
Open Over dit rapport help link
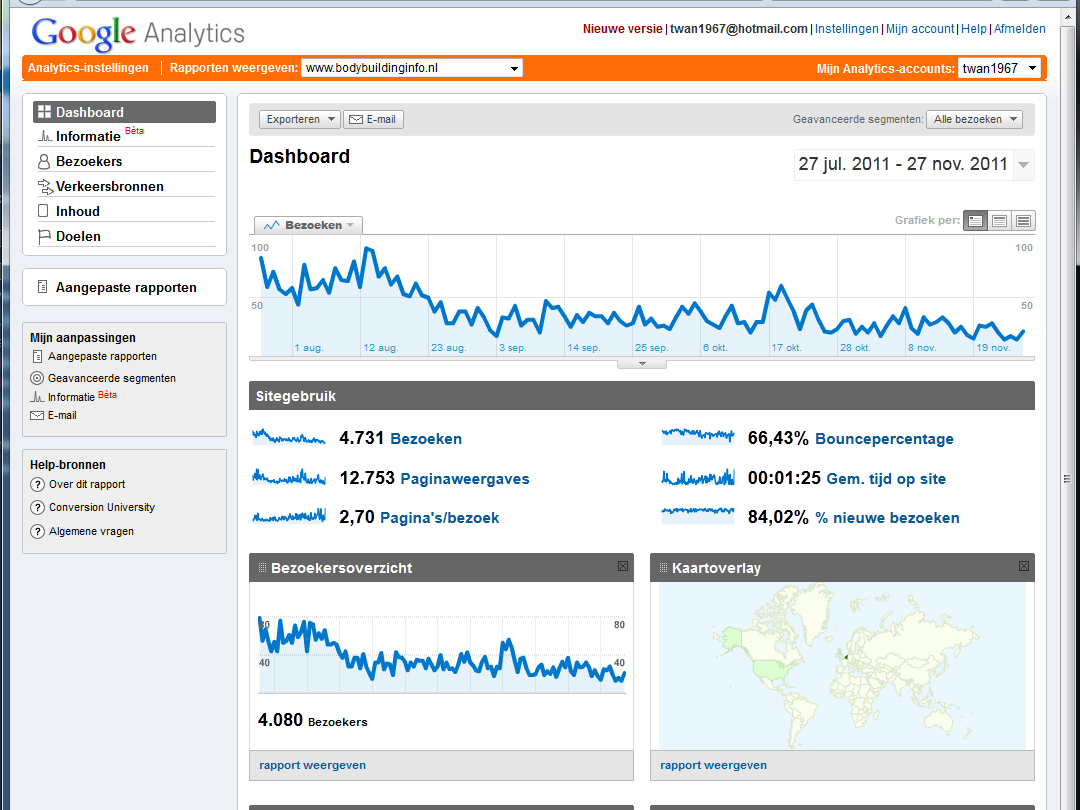87,484
